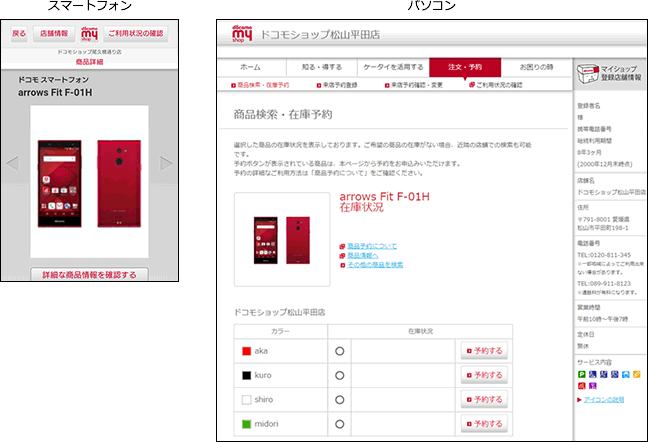
Task: Switch to the お困りの時 tab
Action: pos(536,67)
